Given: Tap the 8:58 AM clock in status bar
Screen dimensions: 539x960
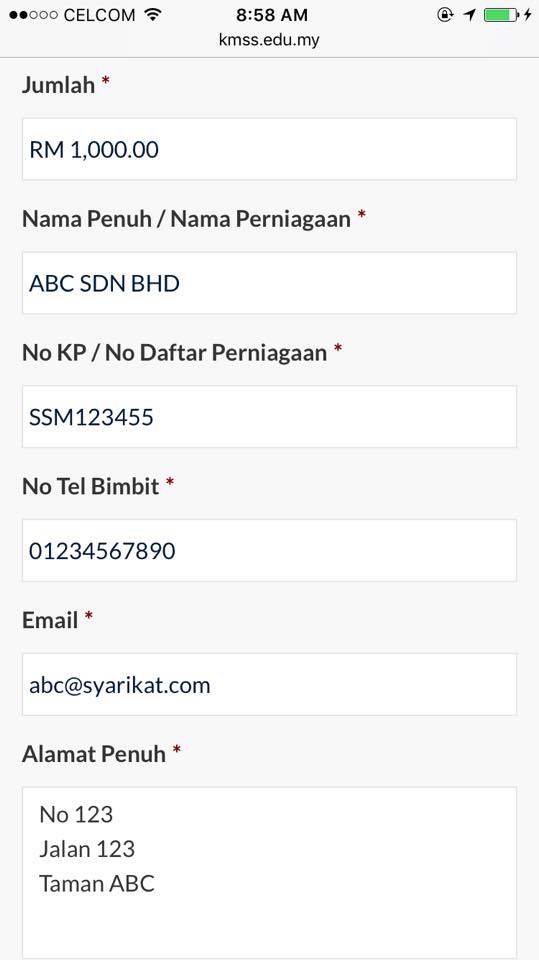Looking at the screenshot, I should point(272,15).
